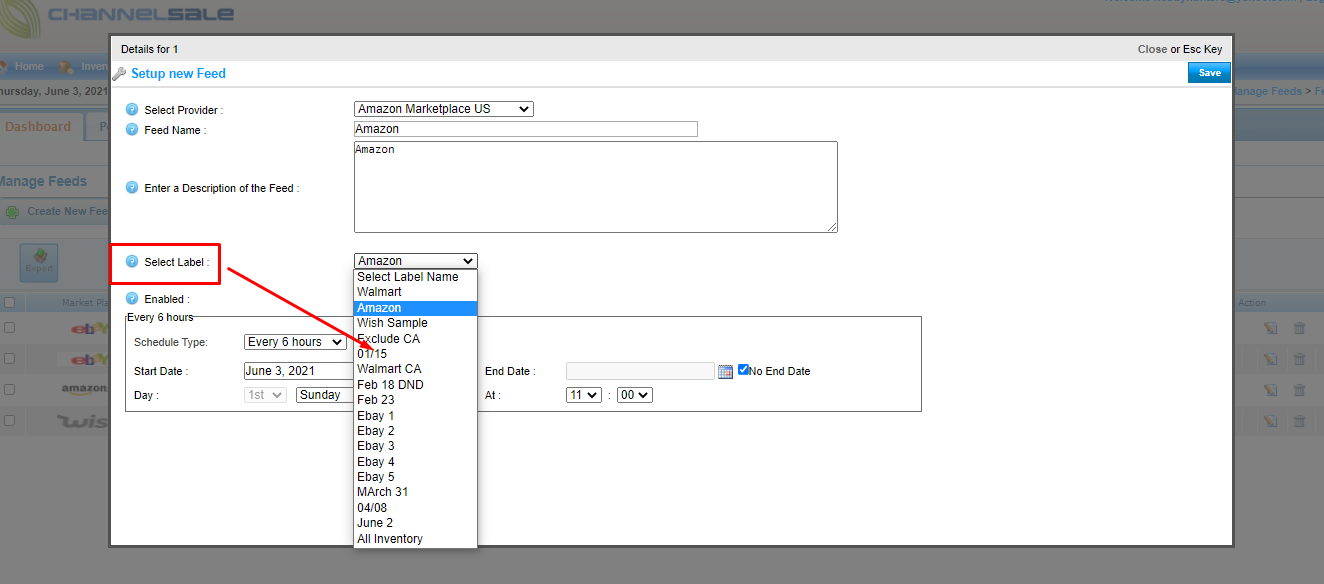
Task: Click the Create New Feed green icon
Action: (12, 212)
